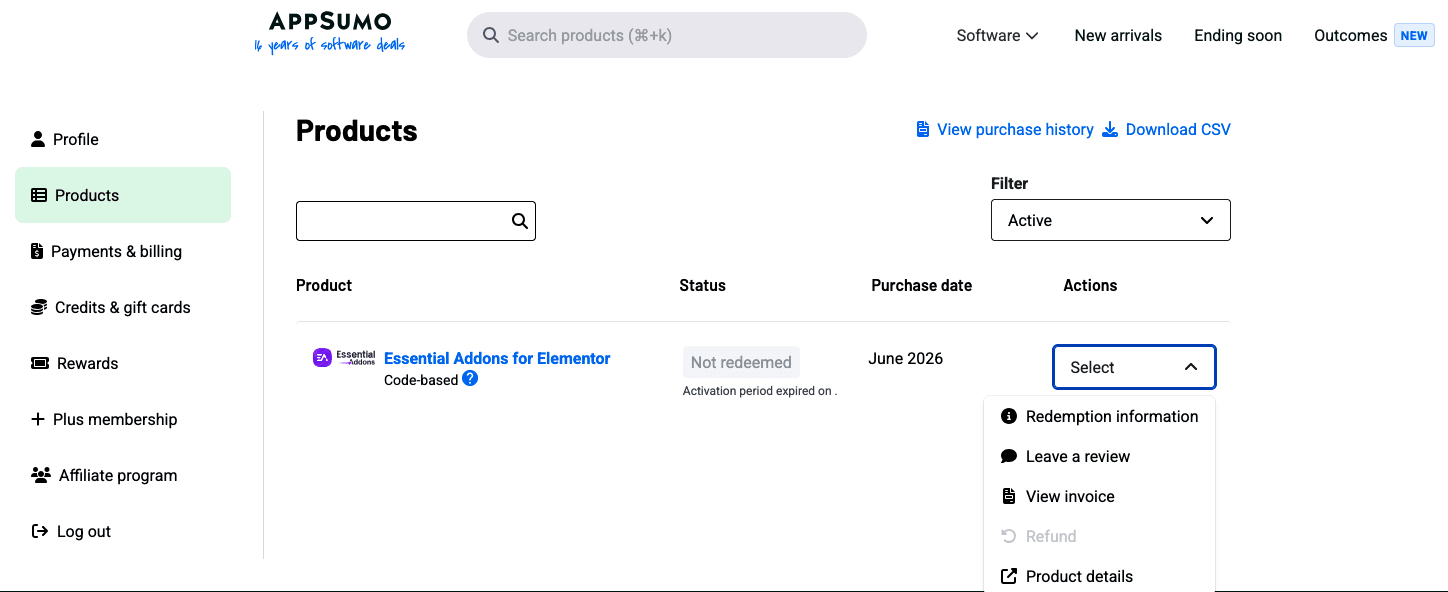1448x592 pixels.
Task: Choose Product details from actions menu
Action: (1100, 576)
